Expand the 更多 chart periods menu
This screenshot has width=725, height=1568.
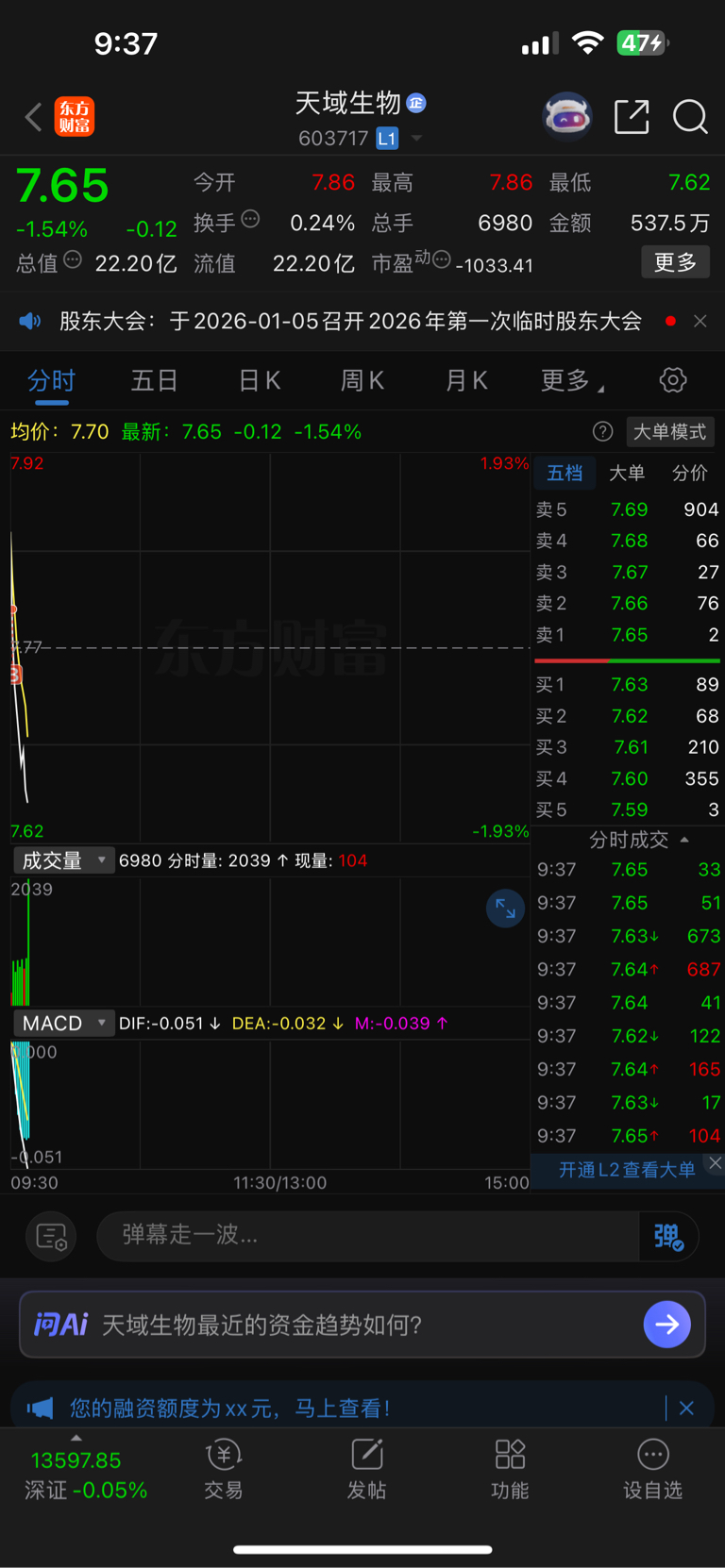click(x=571, y=380)
